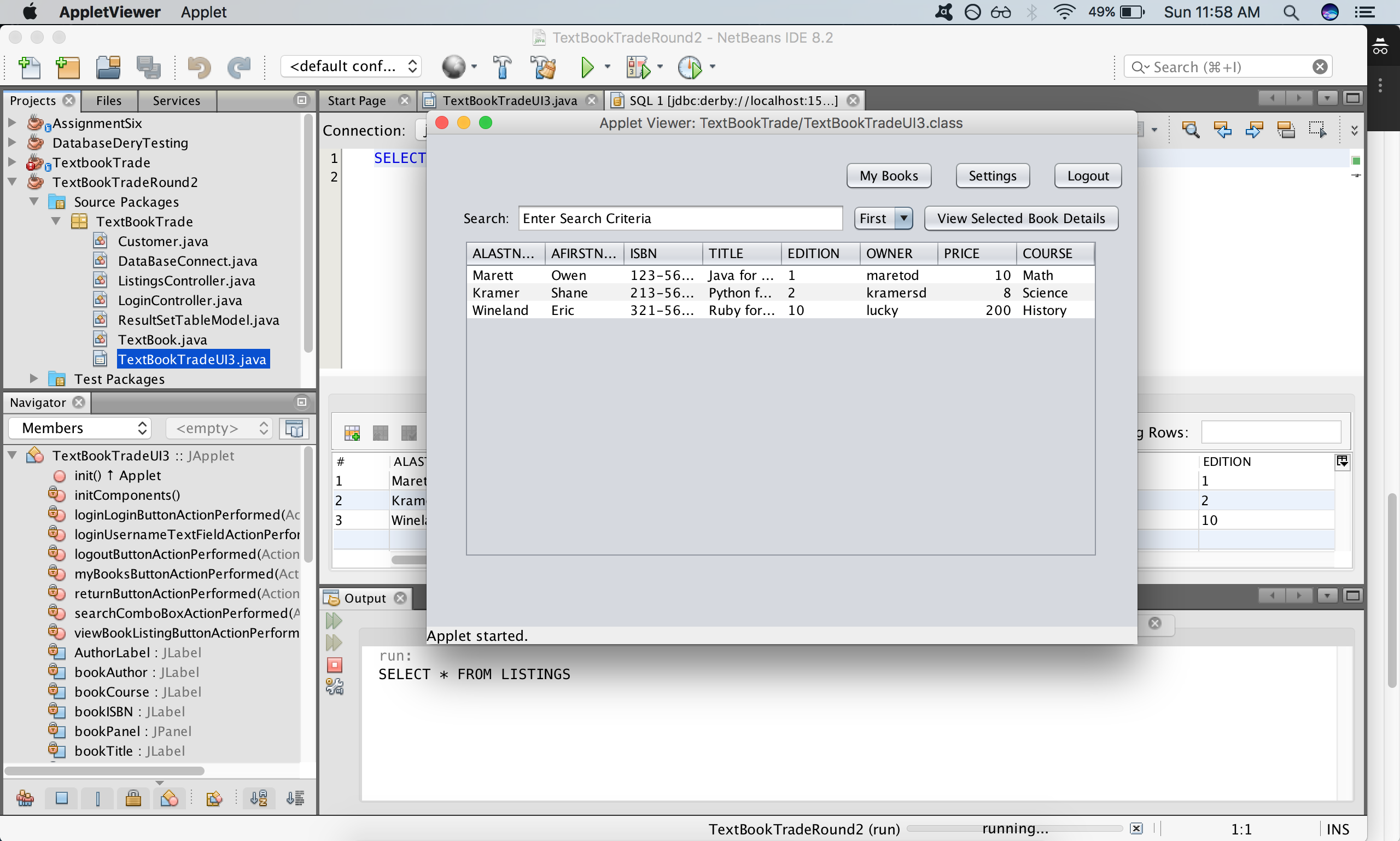Expand the Test Packages tree node

(x=33, y=378)
